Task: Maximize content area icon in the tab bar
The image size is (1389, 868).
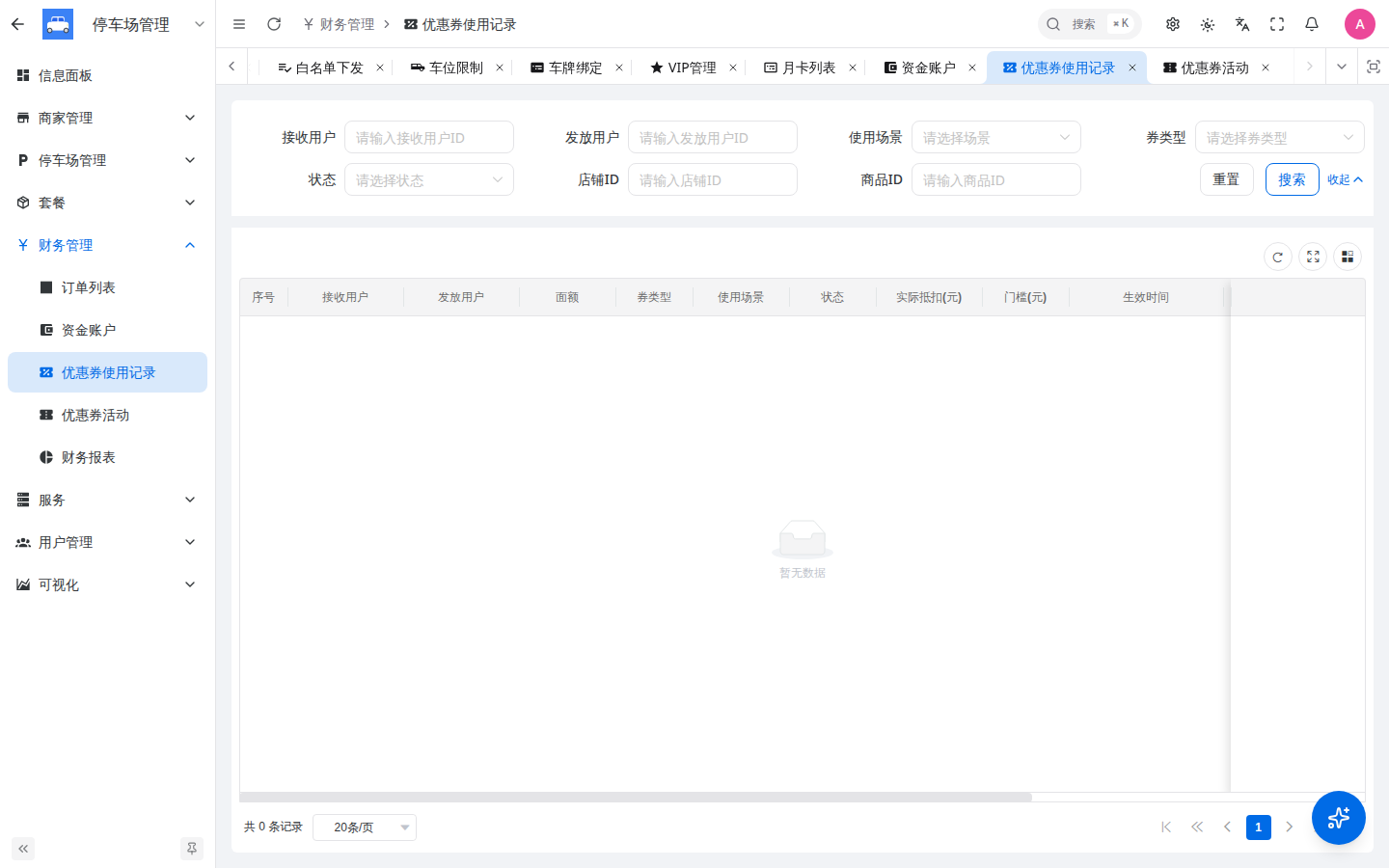Action: pyautogui.click(x=1373, y=67)
